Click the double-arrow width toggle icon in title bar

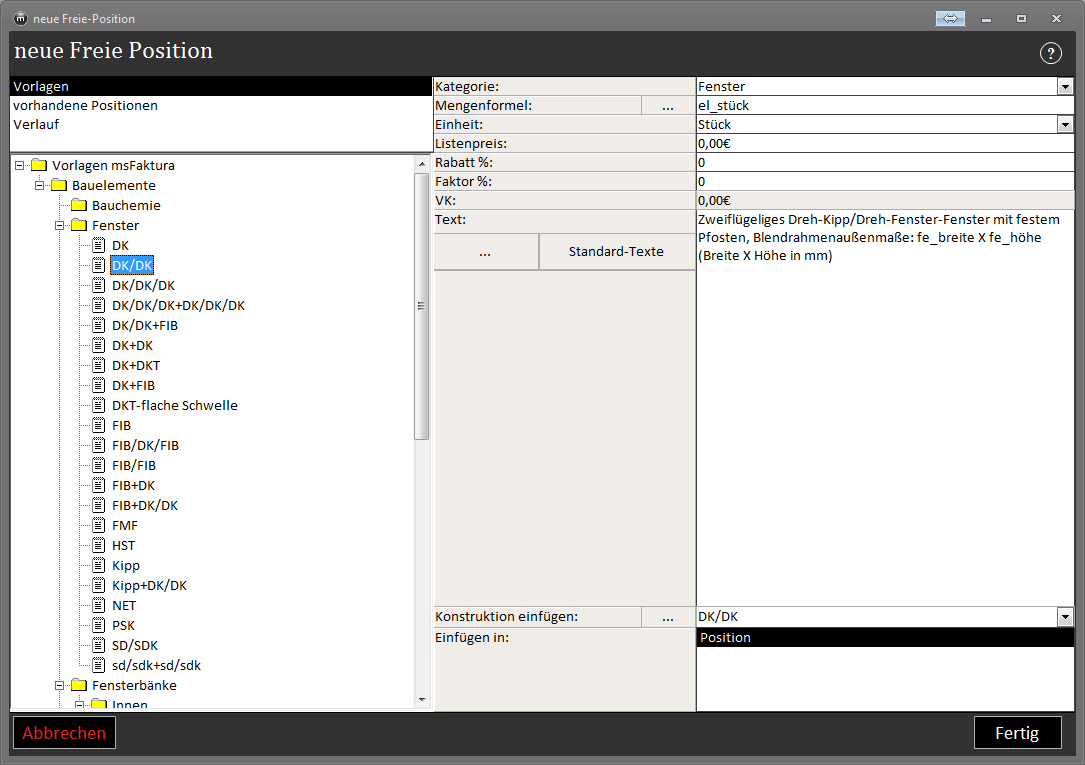coord(950,19)
